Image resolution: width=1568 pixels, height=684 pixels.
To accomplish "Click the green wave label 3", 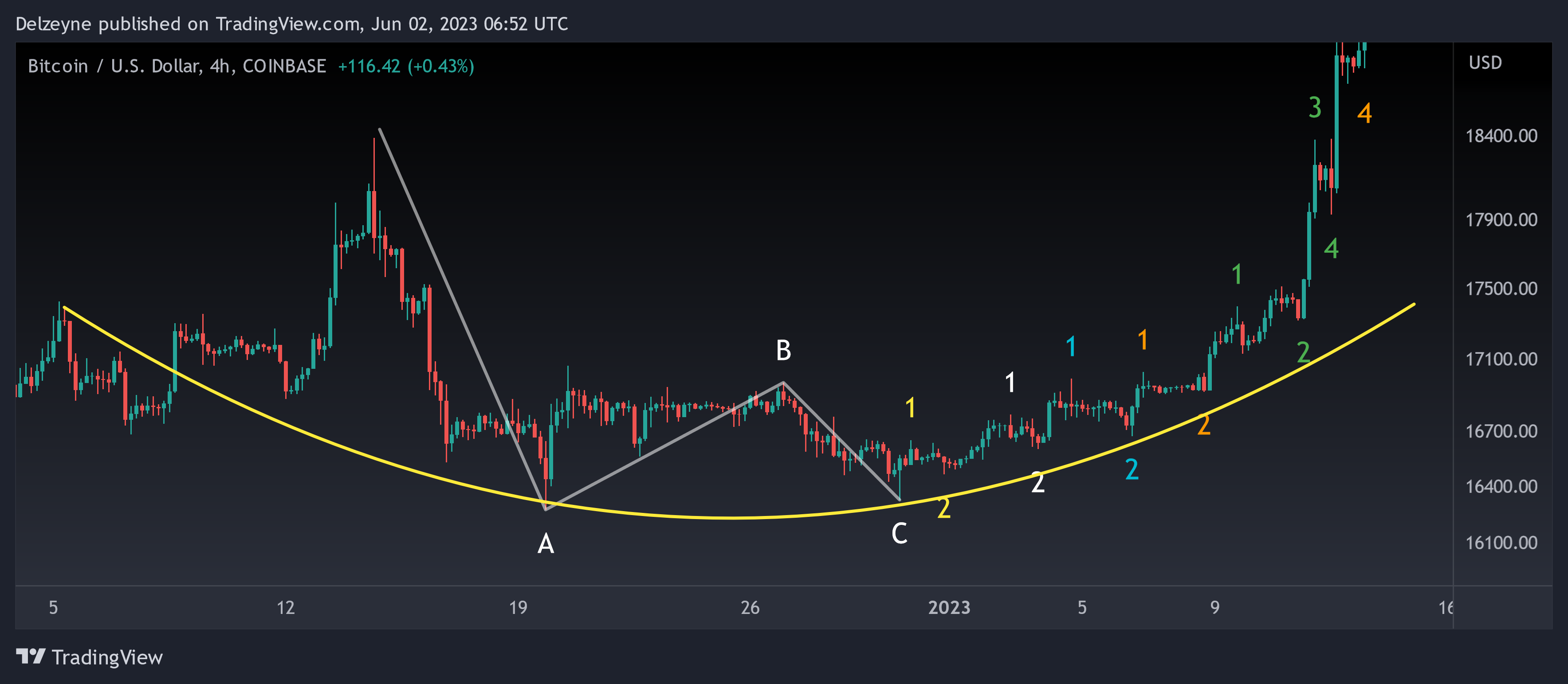I will click(x=1315, y=107).
